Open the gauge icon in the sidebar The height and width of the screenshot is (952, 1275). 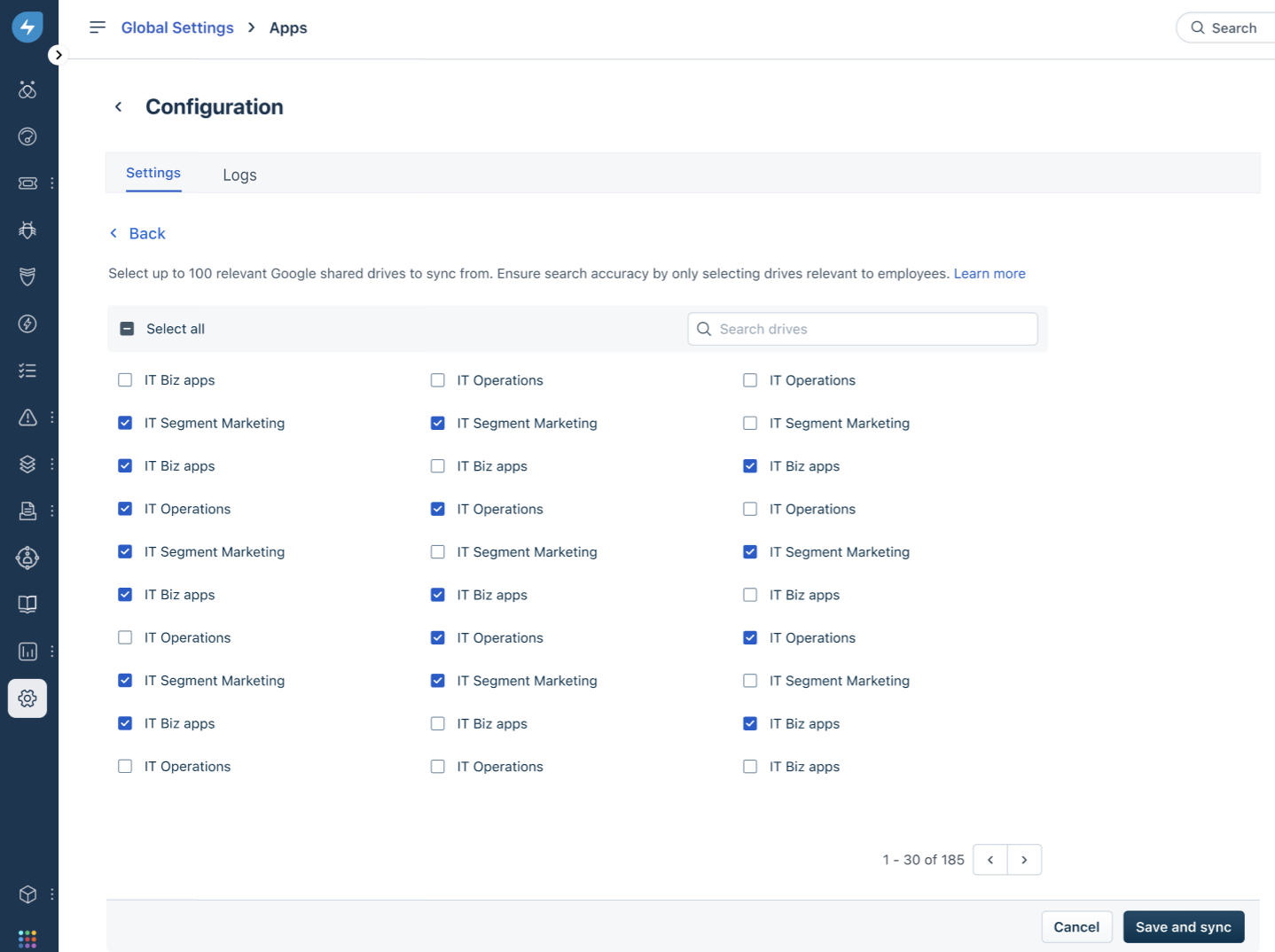[27, 137]
